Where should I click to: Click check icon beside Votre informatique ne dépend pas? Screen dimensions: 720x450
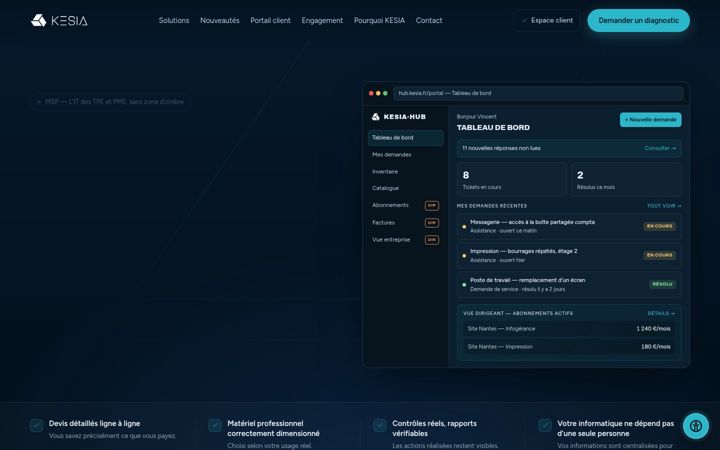pos(545,425)
